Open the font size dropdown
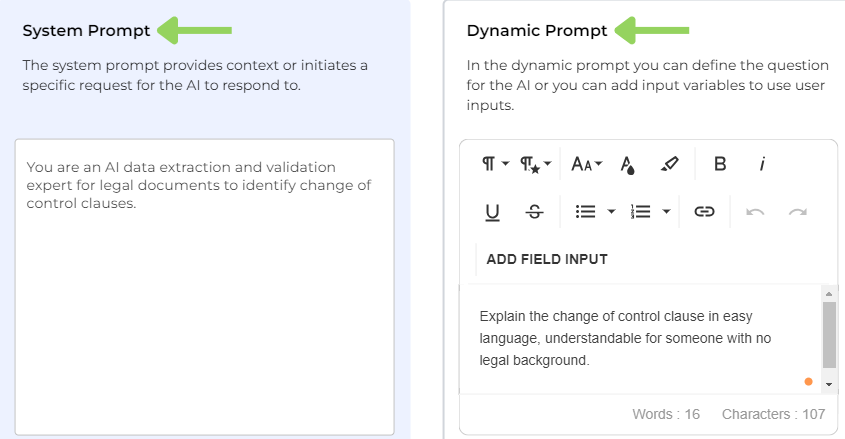 [x=586, y=164]
